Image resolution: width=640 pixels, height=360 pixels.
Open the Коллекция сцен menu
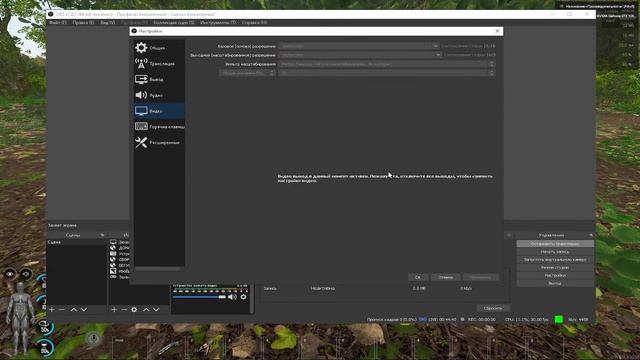[x=174, y=22]
